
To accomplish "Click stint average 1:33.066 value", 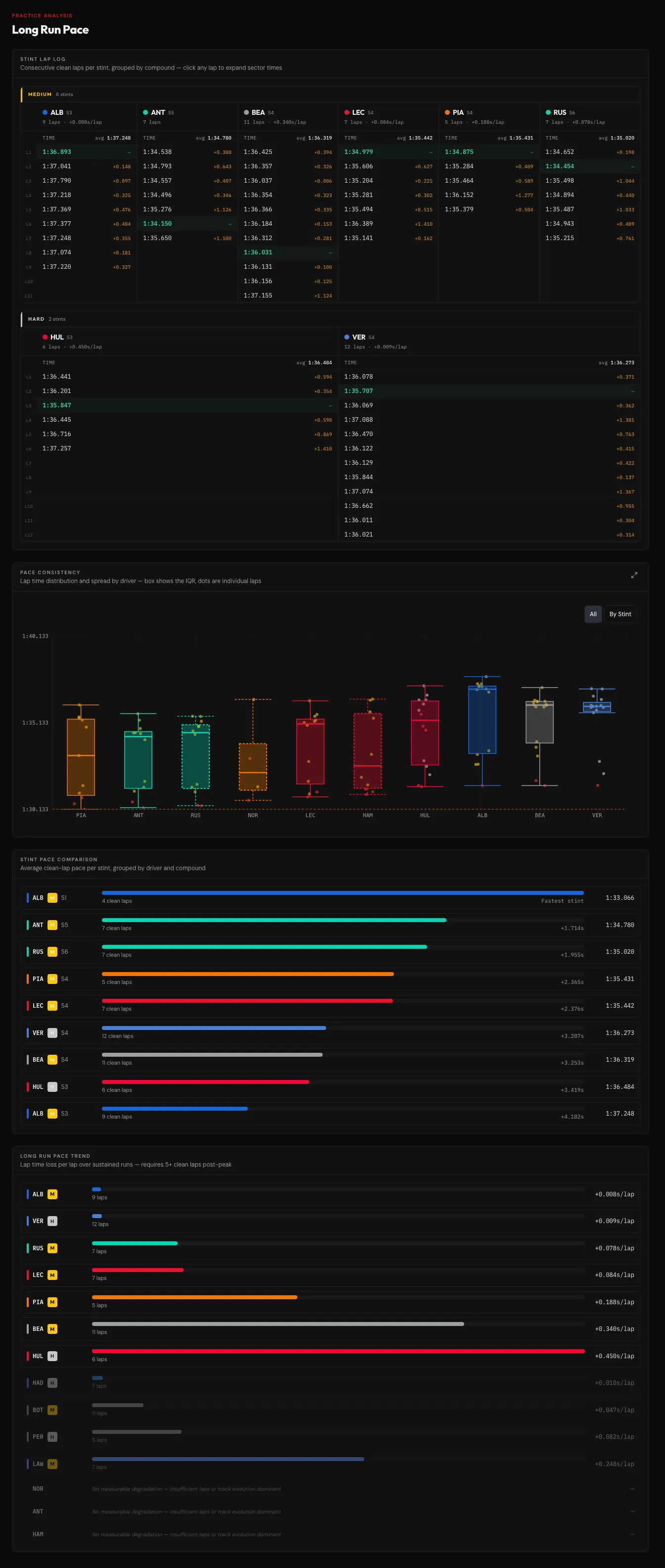I will [x=620, y=898].
